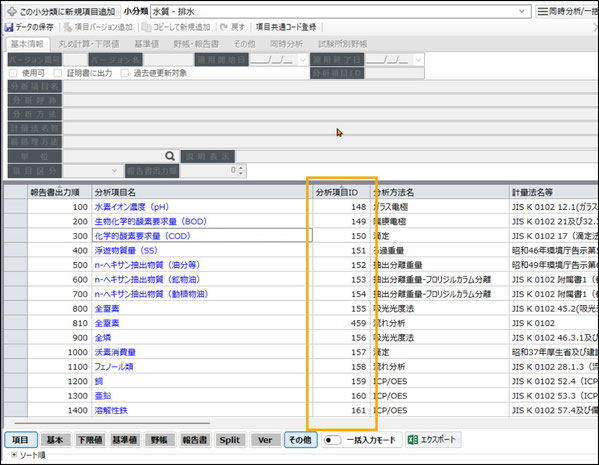
Task: Expand the ソート順 tree node
Action: pyautogui.click(x=14, y=455)
